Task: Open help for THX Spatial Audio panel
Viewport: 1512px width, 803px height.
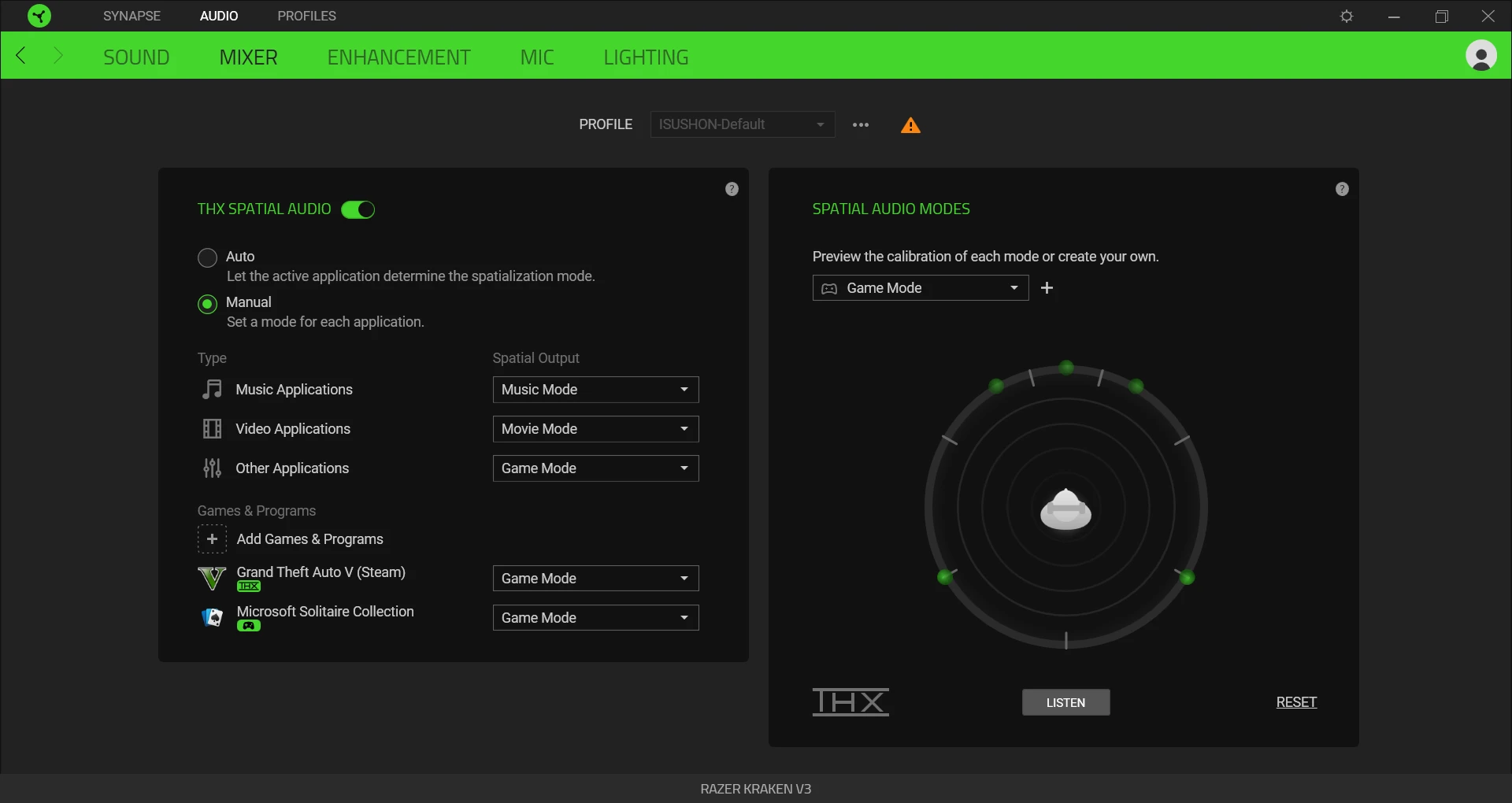Action: click(x=732, y=189)
